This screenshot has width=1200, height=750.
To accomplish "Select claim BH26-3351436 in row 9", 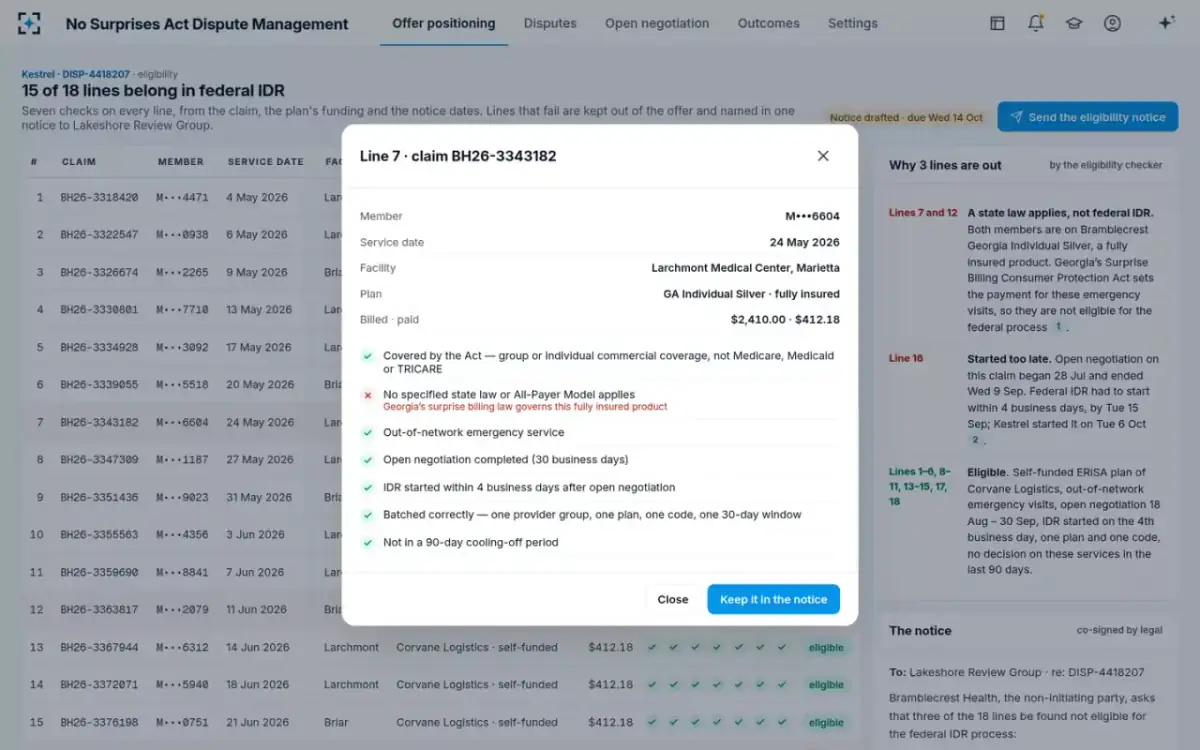I will tap(99, 497).
